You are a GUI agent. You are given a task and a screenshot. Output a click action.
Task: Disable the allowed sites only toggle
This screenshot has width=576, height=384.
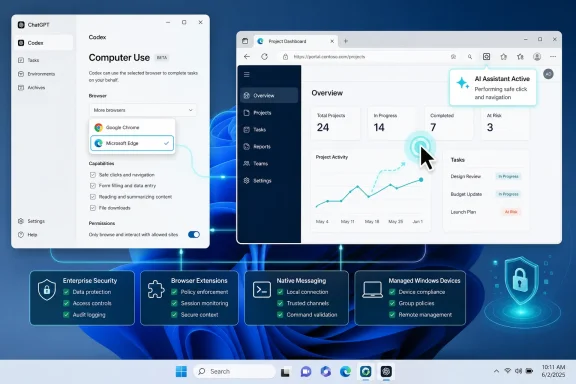tap(194, 234)
